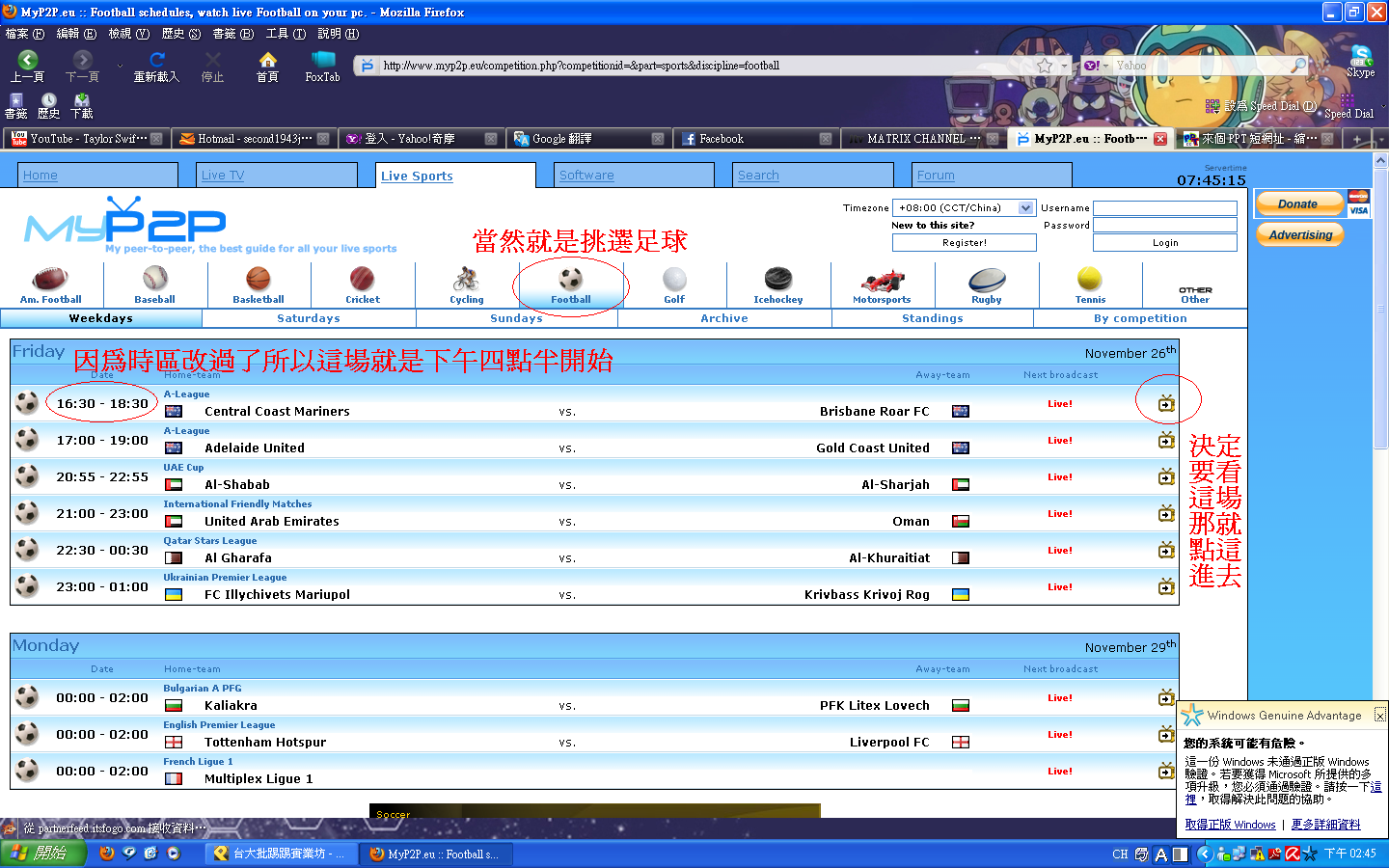Viewport: 1389px width, 868px height.
Task: Expand the Timezone dropdown
Action: coord(1025,208)
